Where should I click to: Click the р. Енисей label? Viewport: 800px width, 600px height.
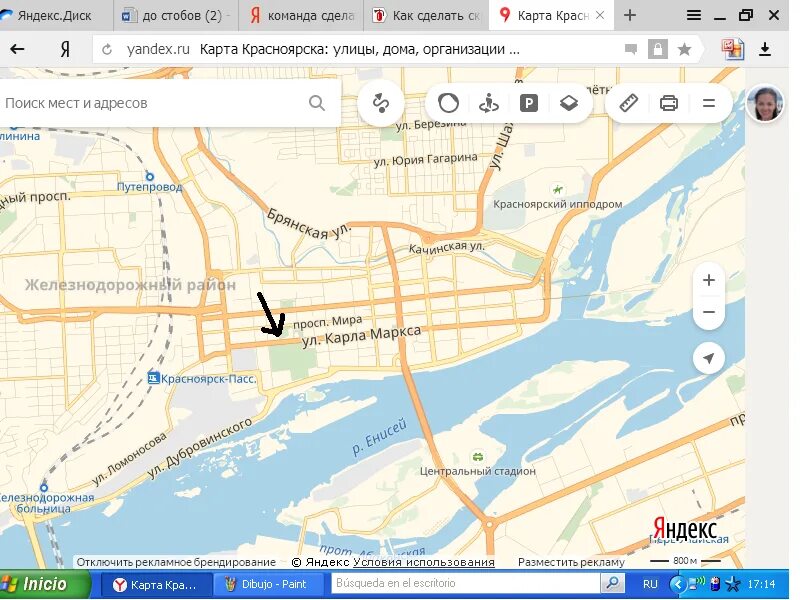point(380,437)
